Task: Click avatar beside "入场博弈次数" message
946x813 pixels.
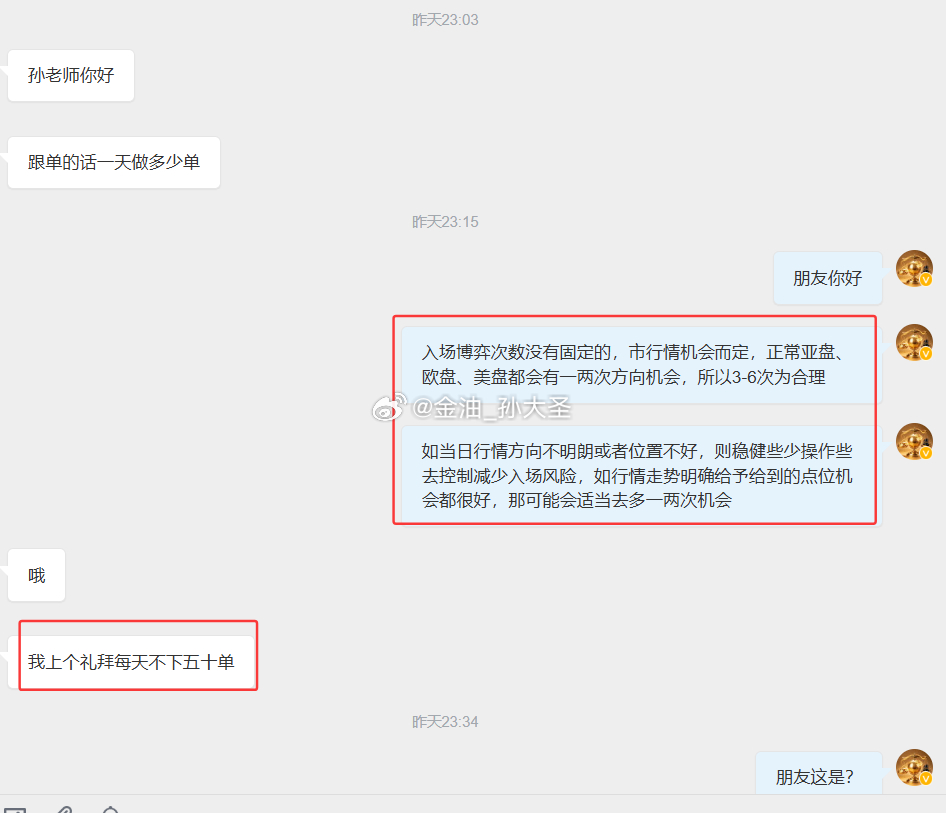Action: point(914,343)
